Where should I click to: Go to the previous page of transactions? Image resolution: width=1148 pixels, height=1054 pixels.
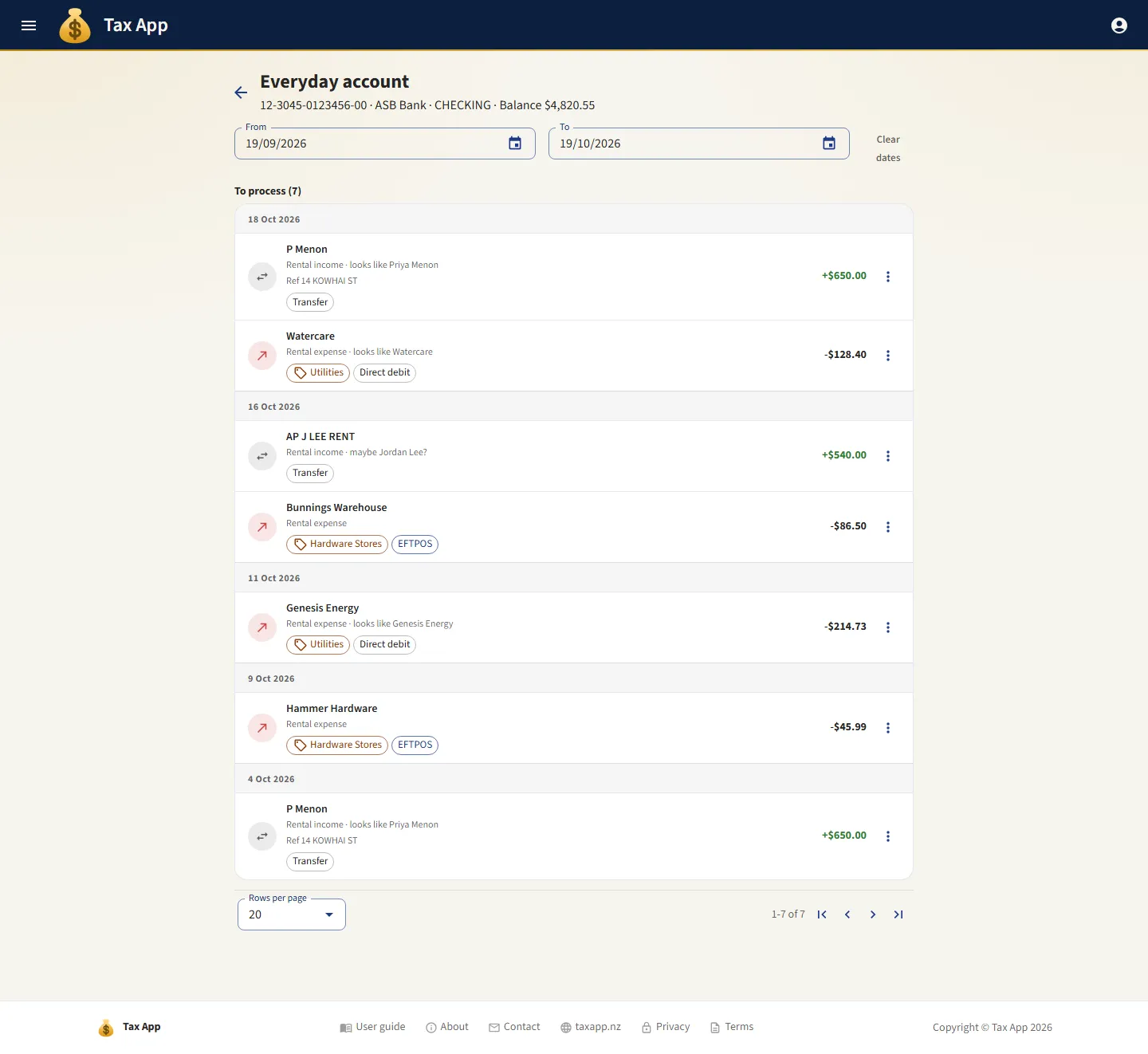coord(847,914)
